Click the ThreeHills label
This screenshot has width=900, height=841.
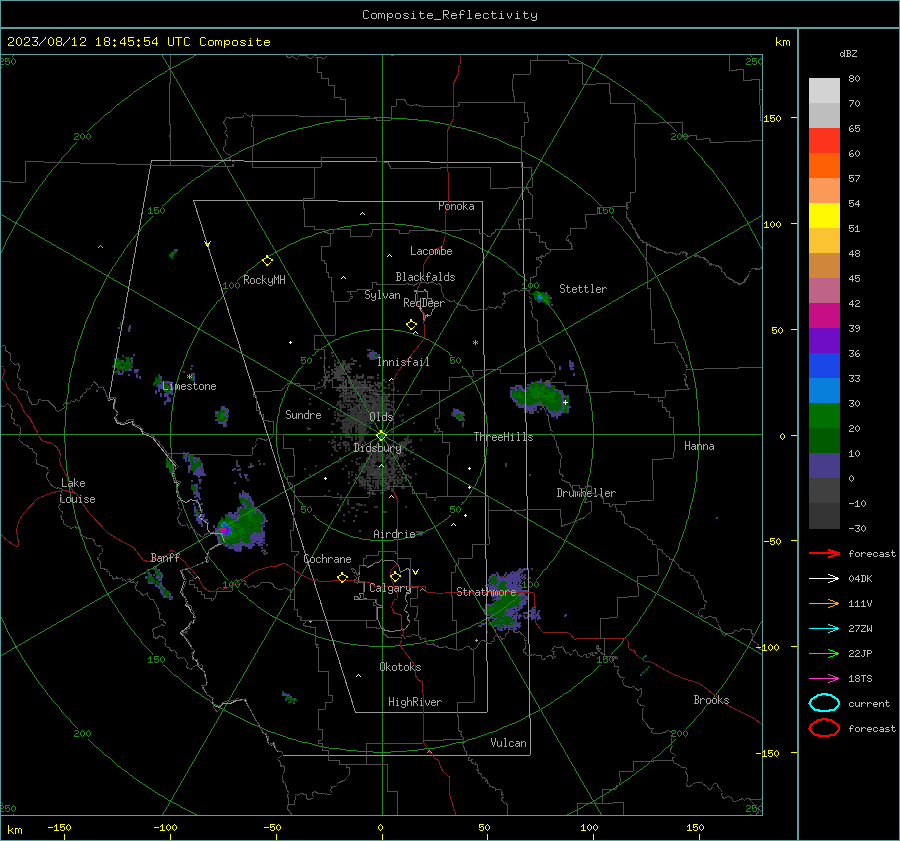point(503,437)
